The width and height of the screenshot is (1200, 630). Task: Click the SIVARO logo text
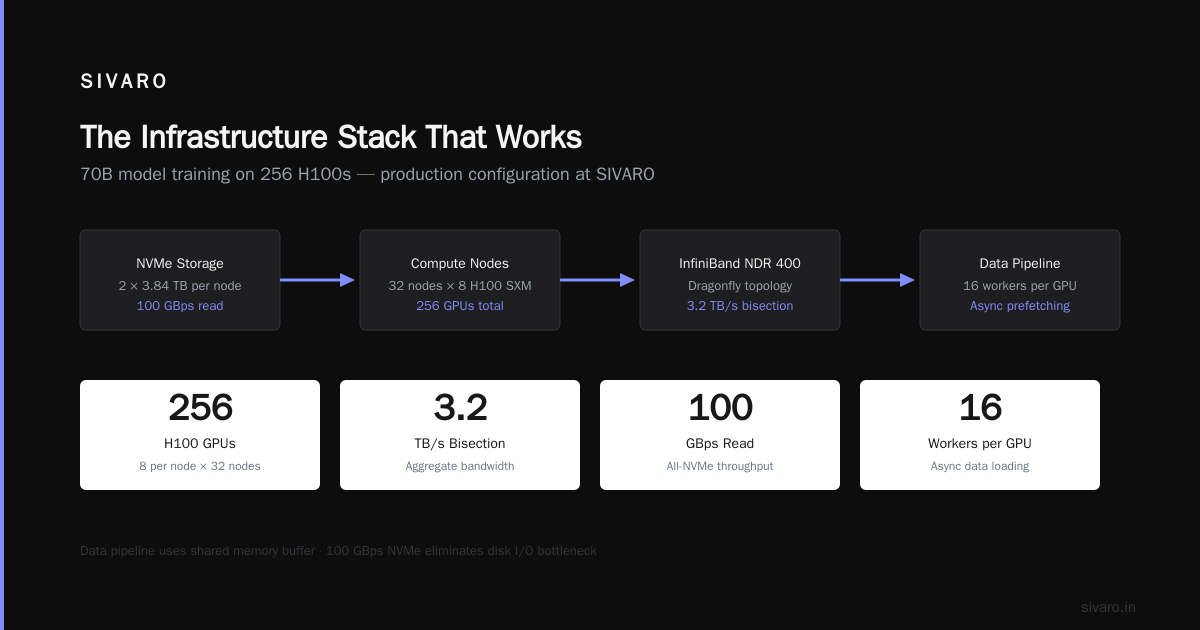pos(124,82)
